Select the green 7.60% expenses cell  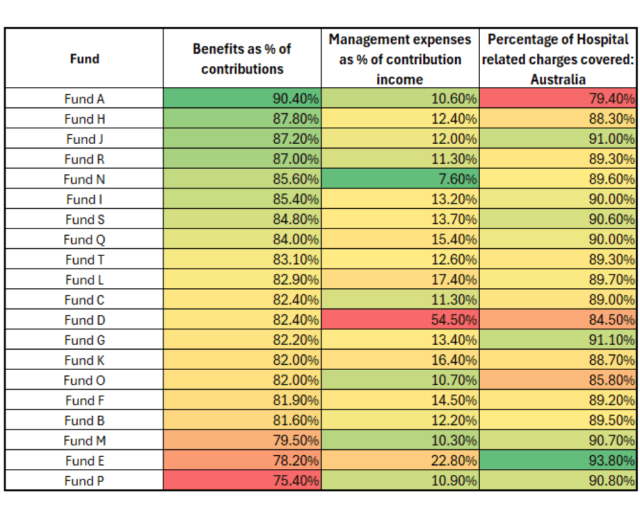[x=400, y=179]
